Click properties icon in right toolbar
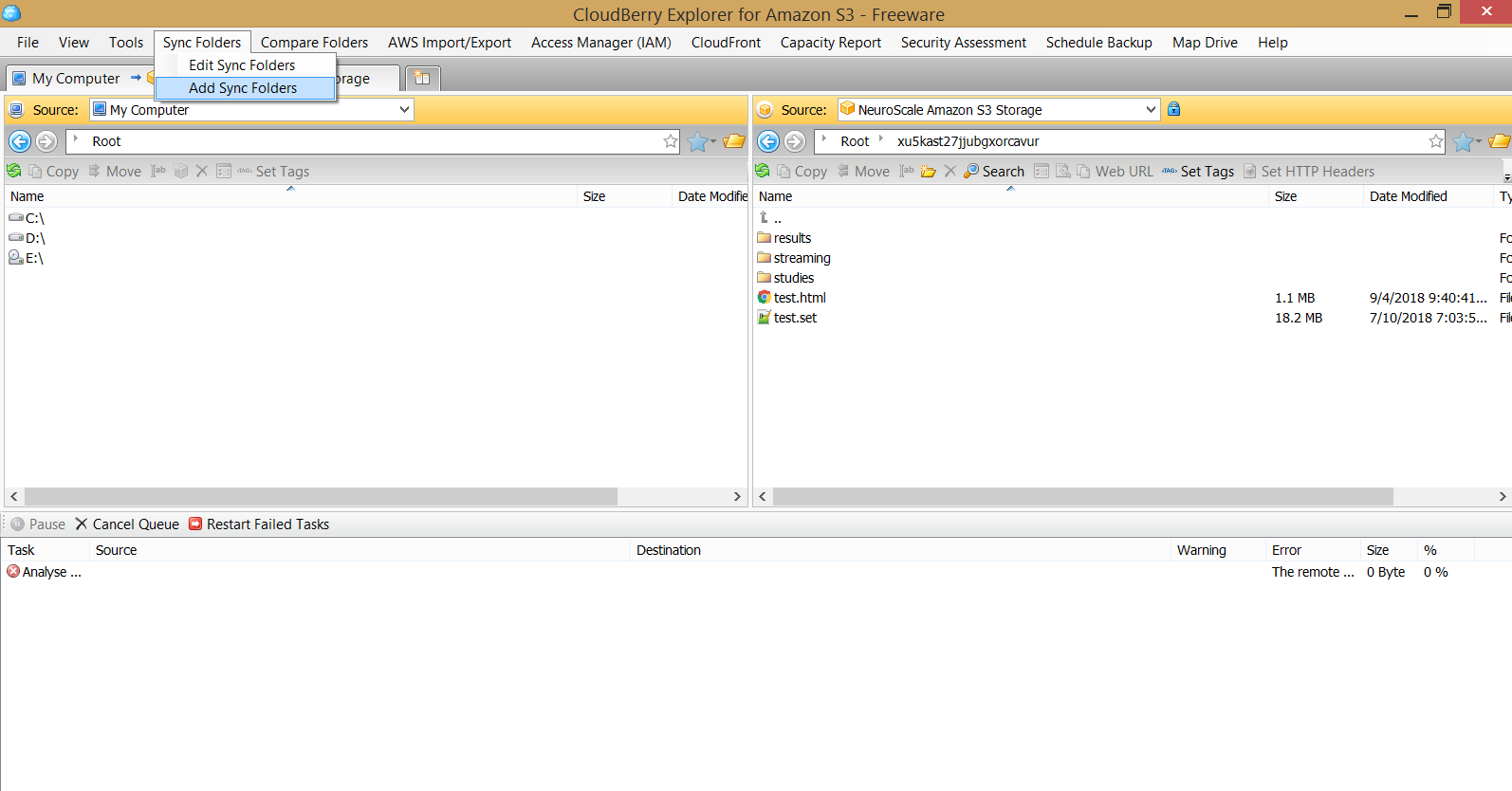Viewport: 1512px width, 791px height. pyautogui.click(x=1042, y=171)
